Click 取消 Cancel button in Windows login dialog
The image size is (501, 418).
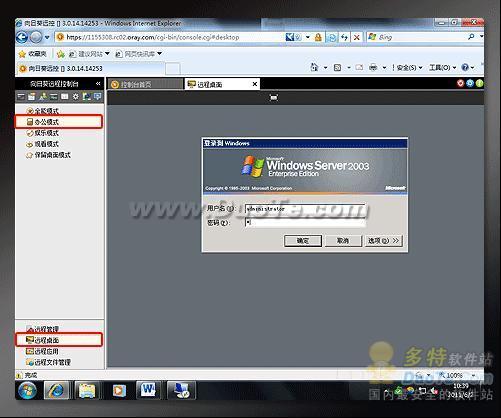(x=343, y=241)
